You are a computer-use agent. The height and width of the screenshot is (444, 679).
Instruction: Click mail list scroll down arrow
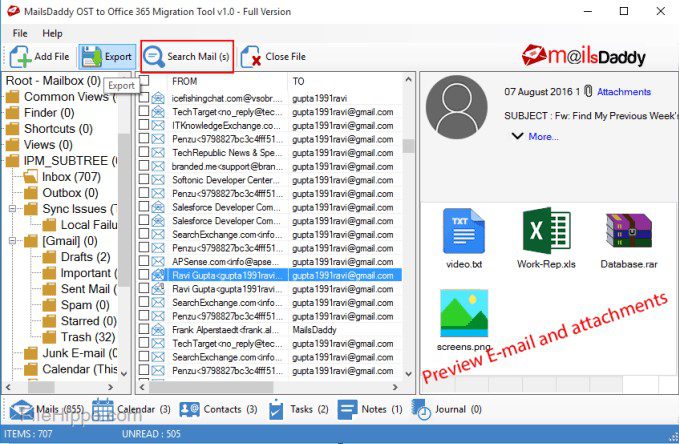click(408, 373)
